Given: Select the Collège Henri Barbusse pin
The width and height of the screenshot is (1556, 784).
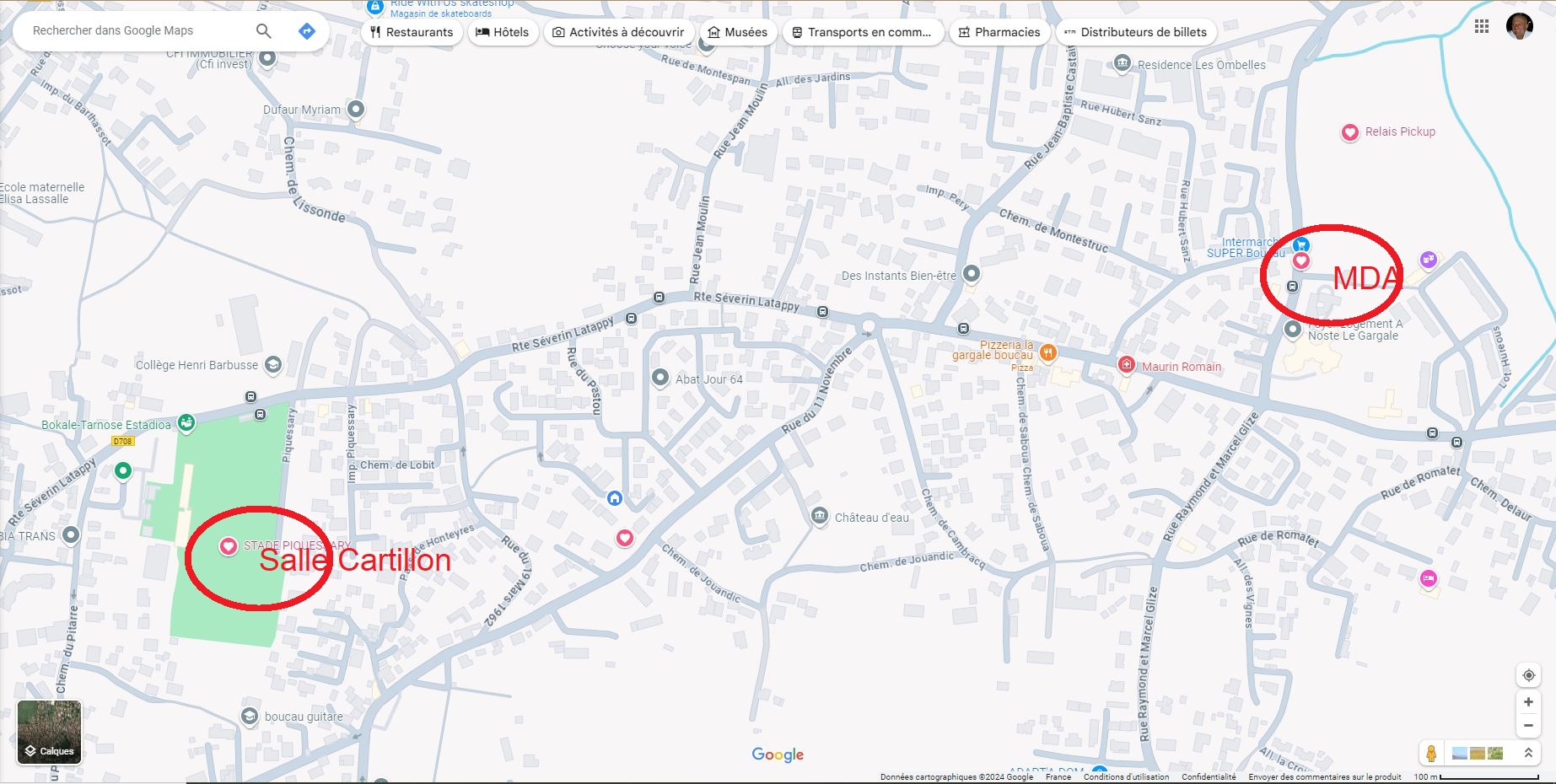Looking at the screenshot, I should click(272, 365).
